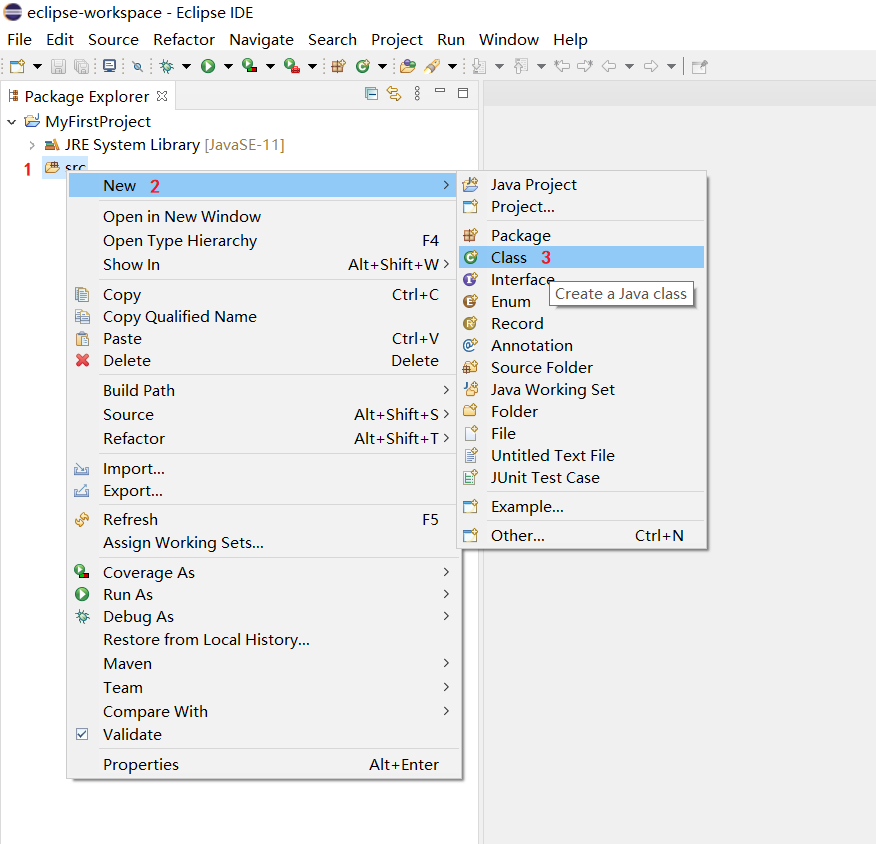
Task: Choose JUnit Test Case from the submenu
Action: point(582,478)
